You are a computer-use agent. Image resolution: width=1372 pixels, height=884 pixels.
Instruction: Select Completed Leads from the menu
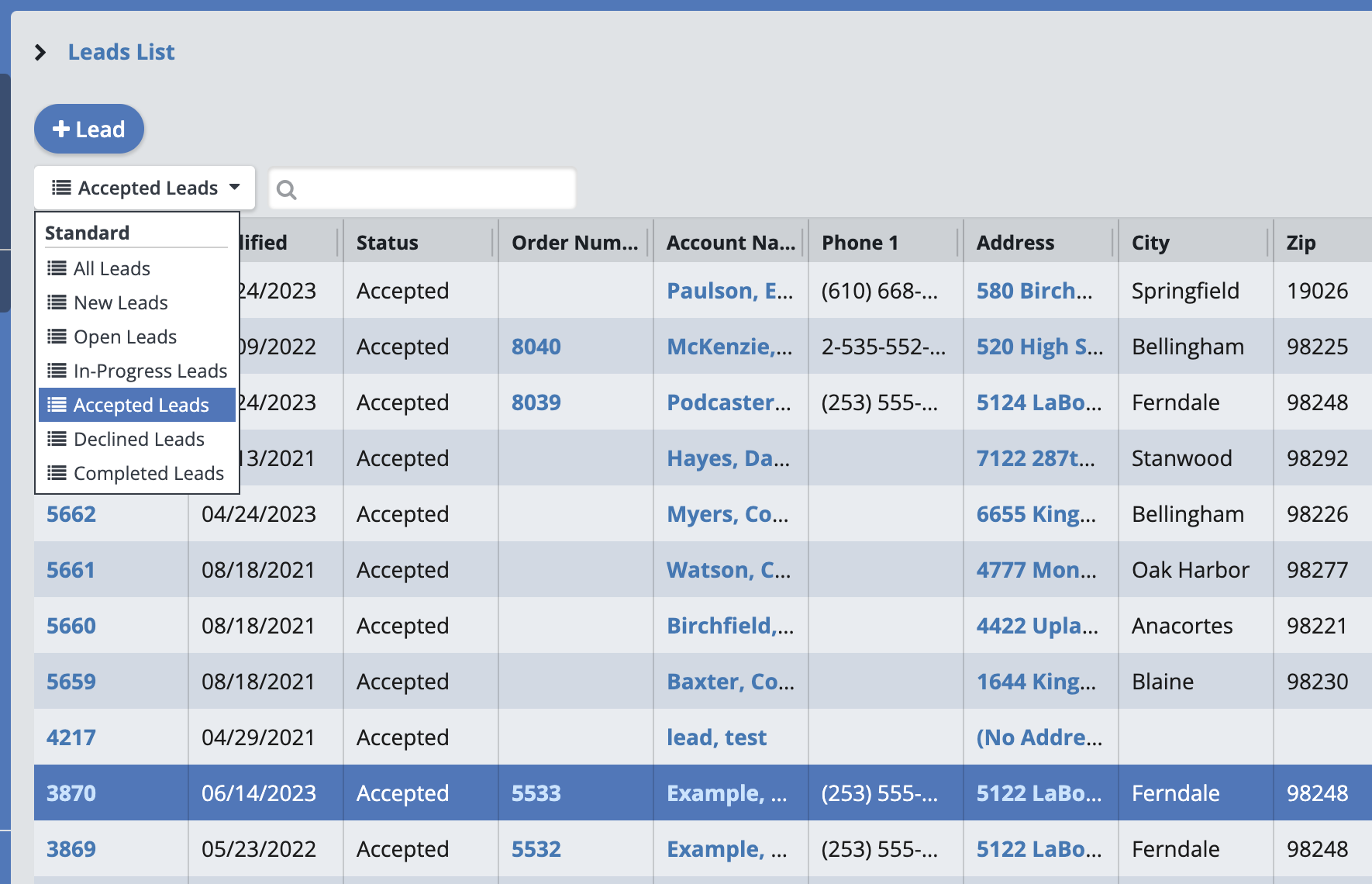tap(148, 473)
